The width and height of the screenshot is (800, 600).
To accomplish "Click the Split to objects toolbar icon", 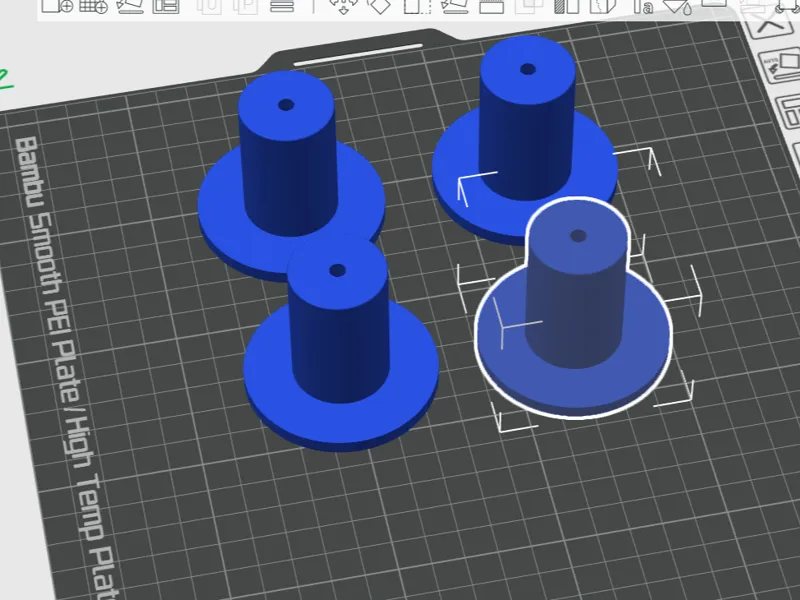I will click(x=209, y=6).
